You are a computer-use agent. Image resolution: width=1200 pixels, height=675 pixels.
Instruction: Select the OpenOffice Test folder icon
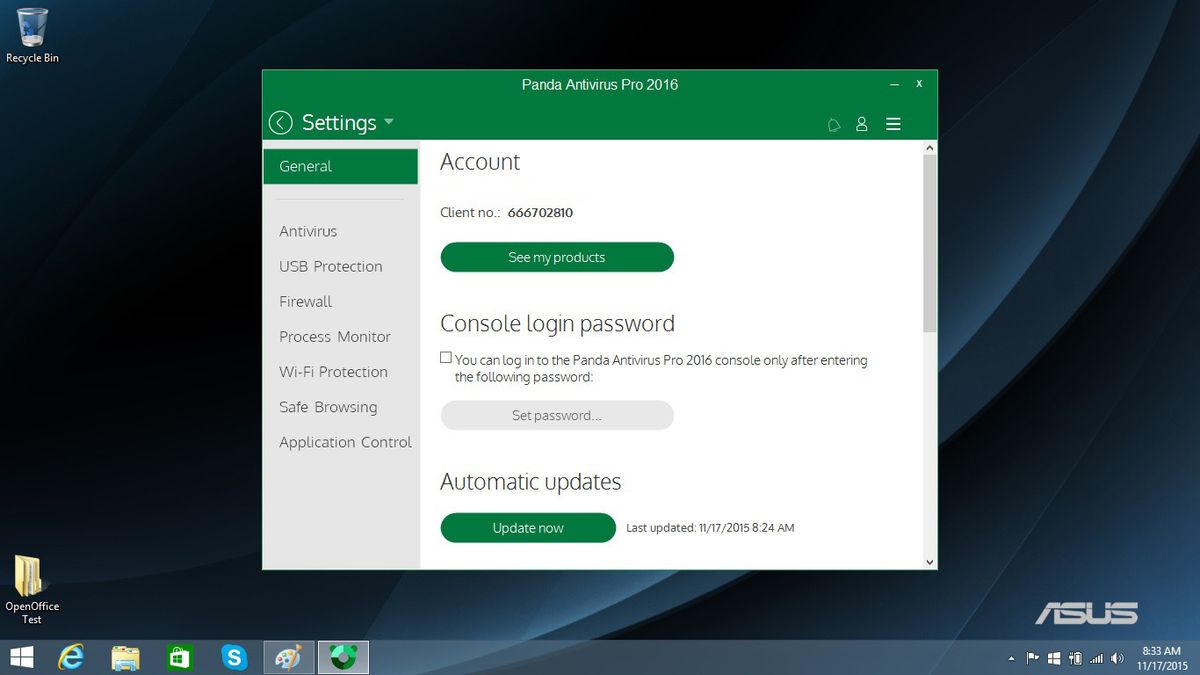click(x=32, y=590)
